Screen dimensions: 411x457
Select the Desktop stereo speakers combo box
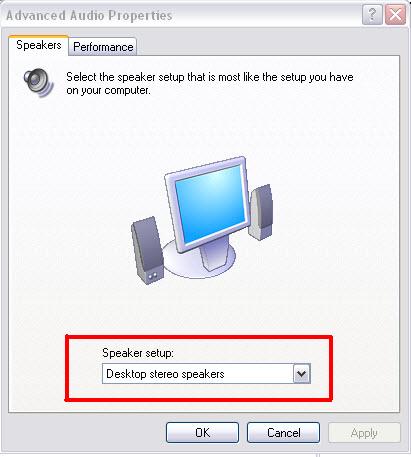(206, 374)
